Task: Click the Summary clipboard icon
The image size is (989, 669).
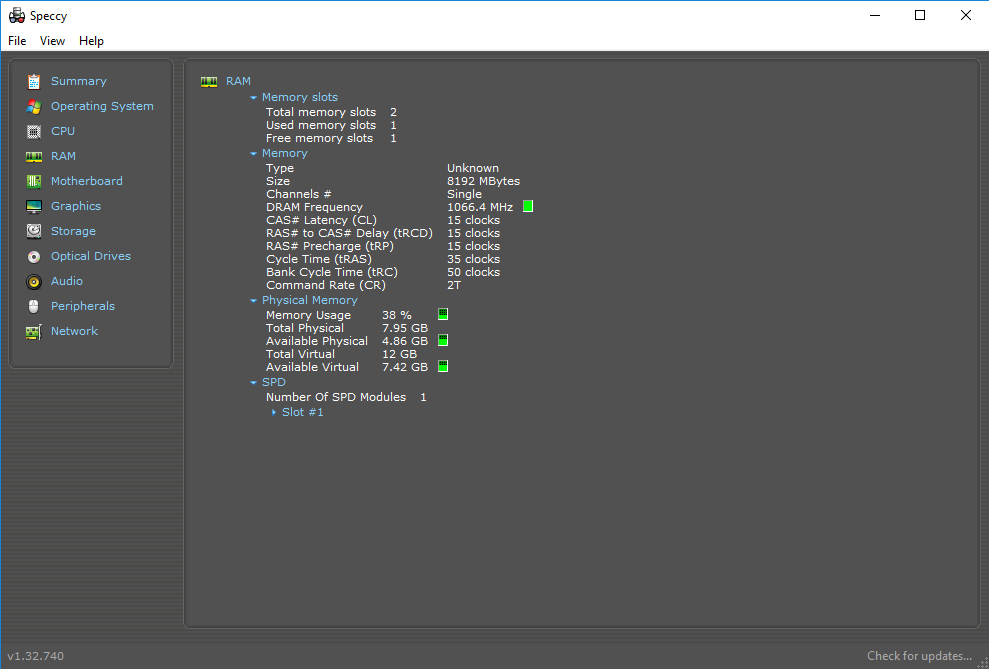Action: 34,81
